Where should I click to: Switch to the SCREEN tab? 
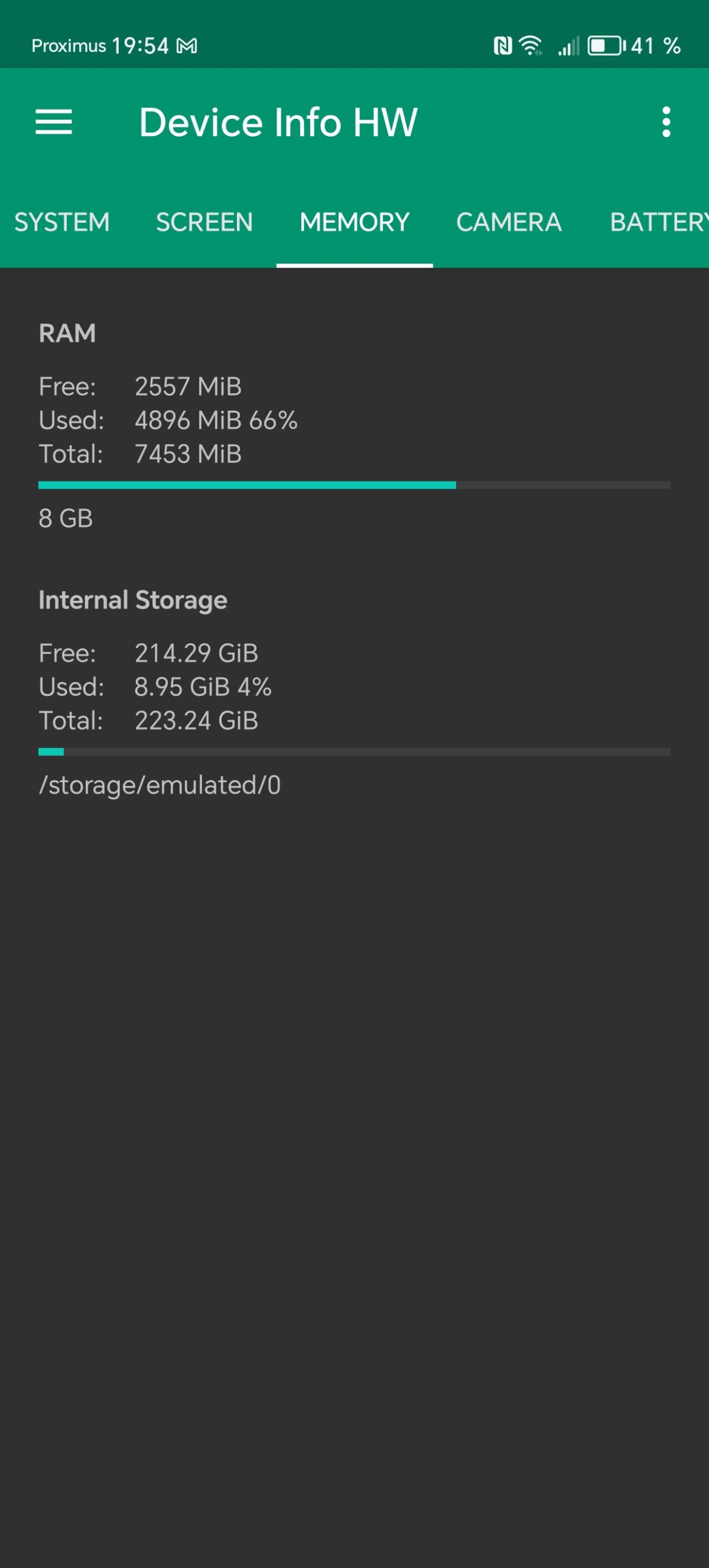click(x=204, y=222)
